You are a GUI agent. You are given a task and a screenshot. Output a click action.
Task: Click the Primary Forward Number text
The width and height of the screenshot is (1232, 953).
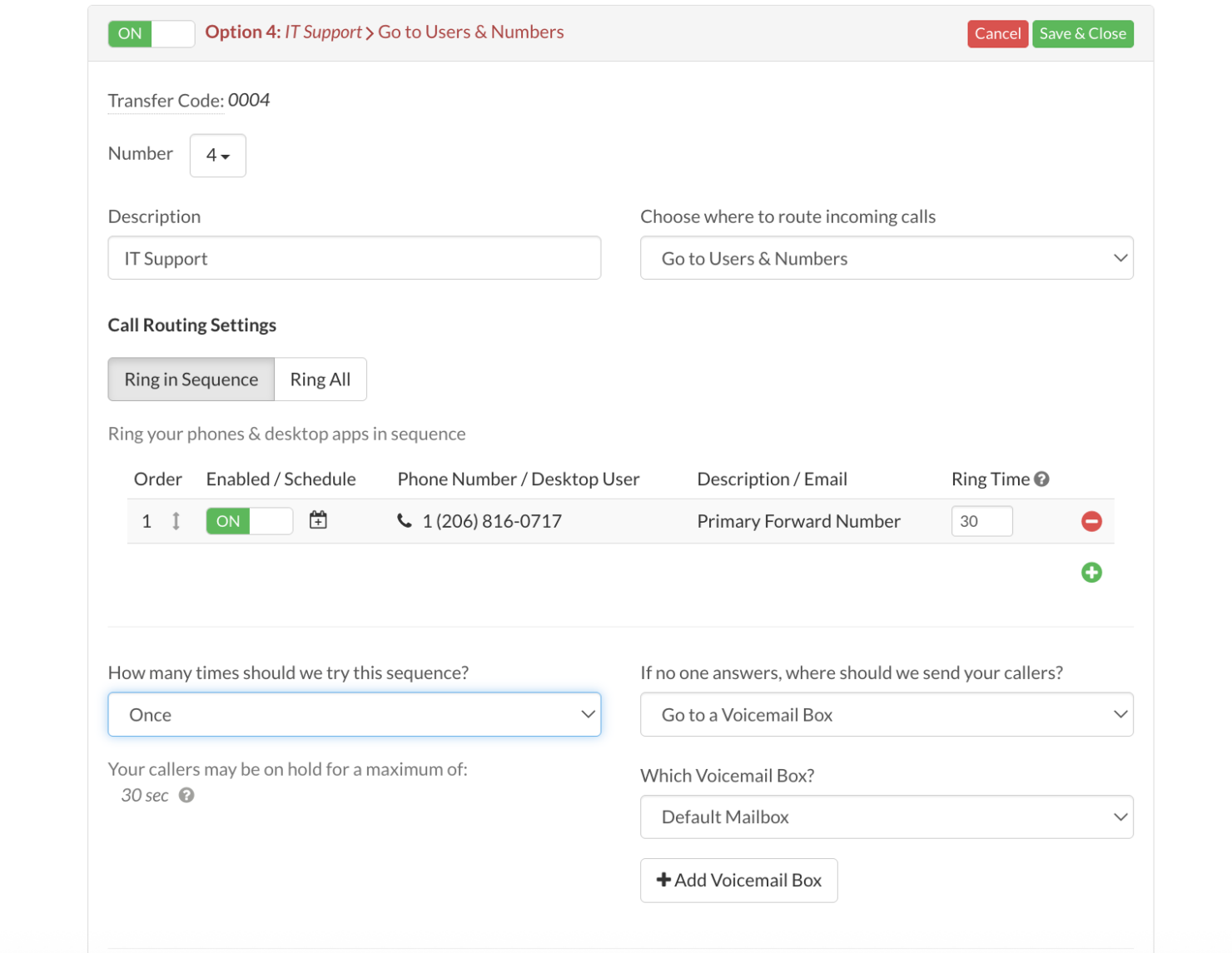[798, 521]
